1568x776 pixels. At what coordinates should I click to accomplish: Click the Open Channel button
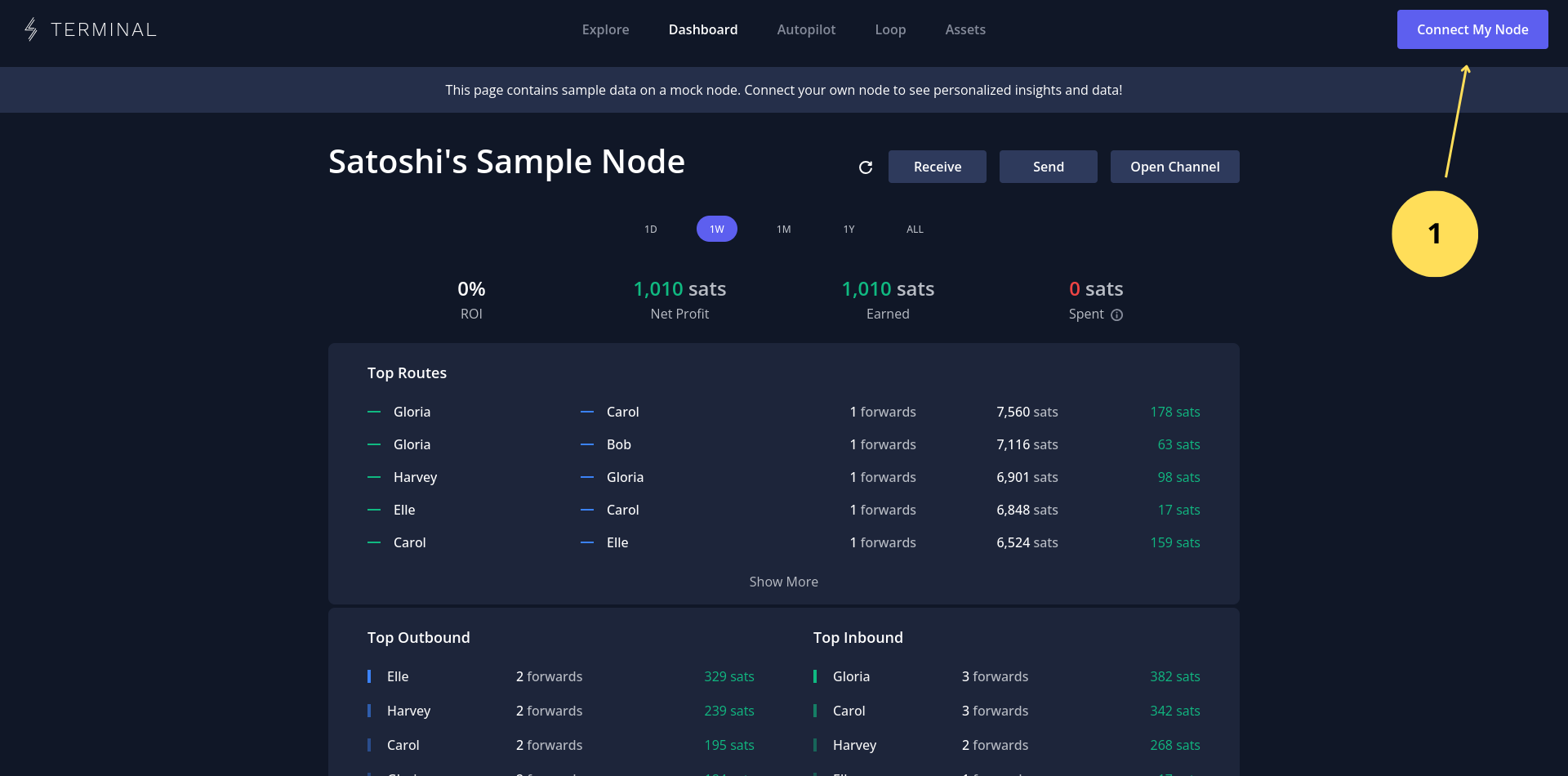(x=1174, y=167)
